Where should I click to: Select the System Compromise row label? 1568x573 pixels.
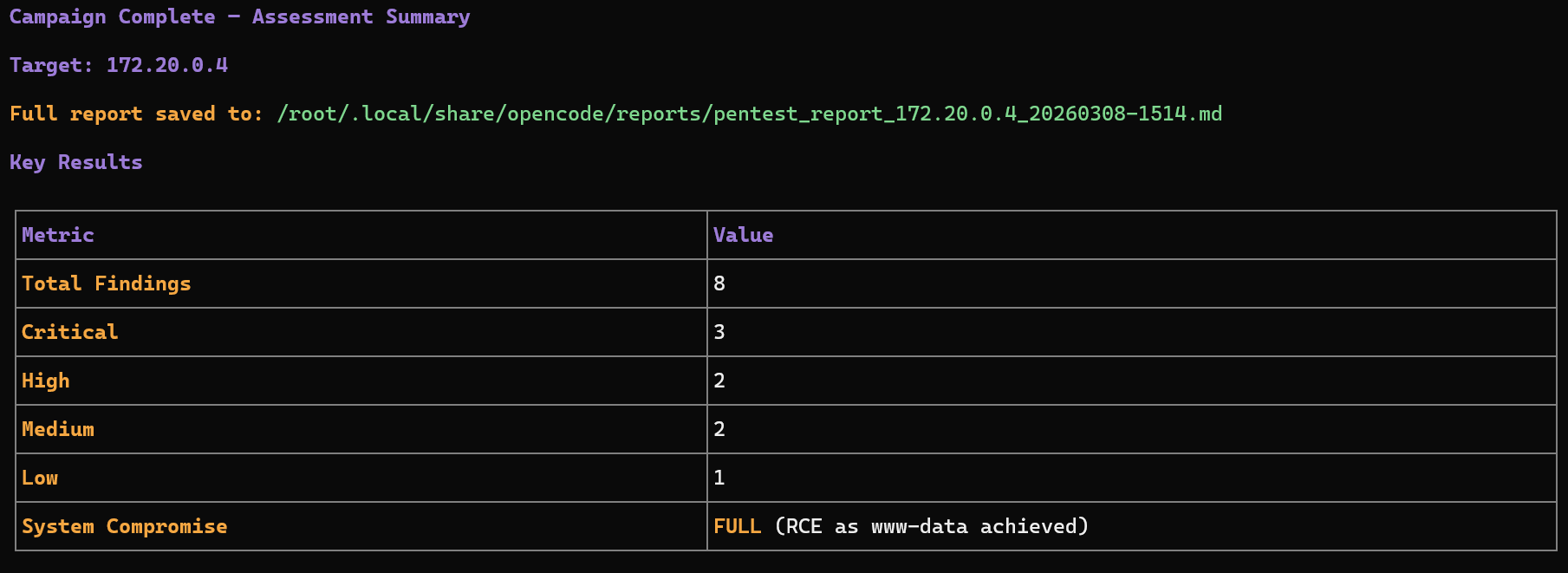click(124, 526)
